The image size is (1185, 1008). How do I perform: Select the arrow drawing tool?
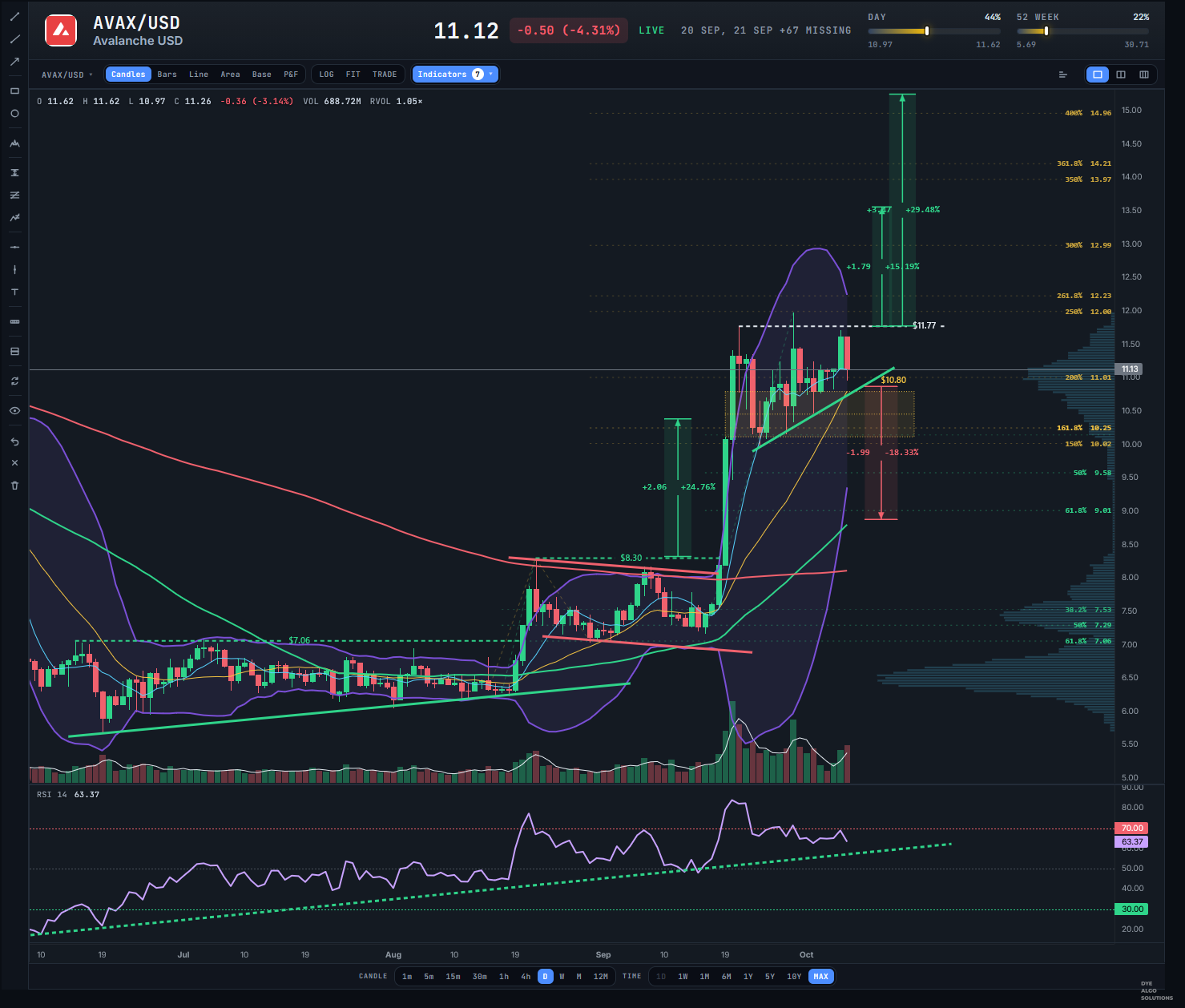[14, 62]
